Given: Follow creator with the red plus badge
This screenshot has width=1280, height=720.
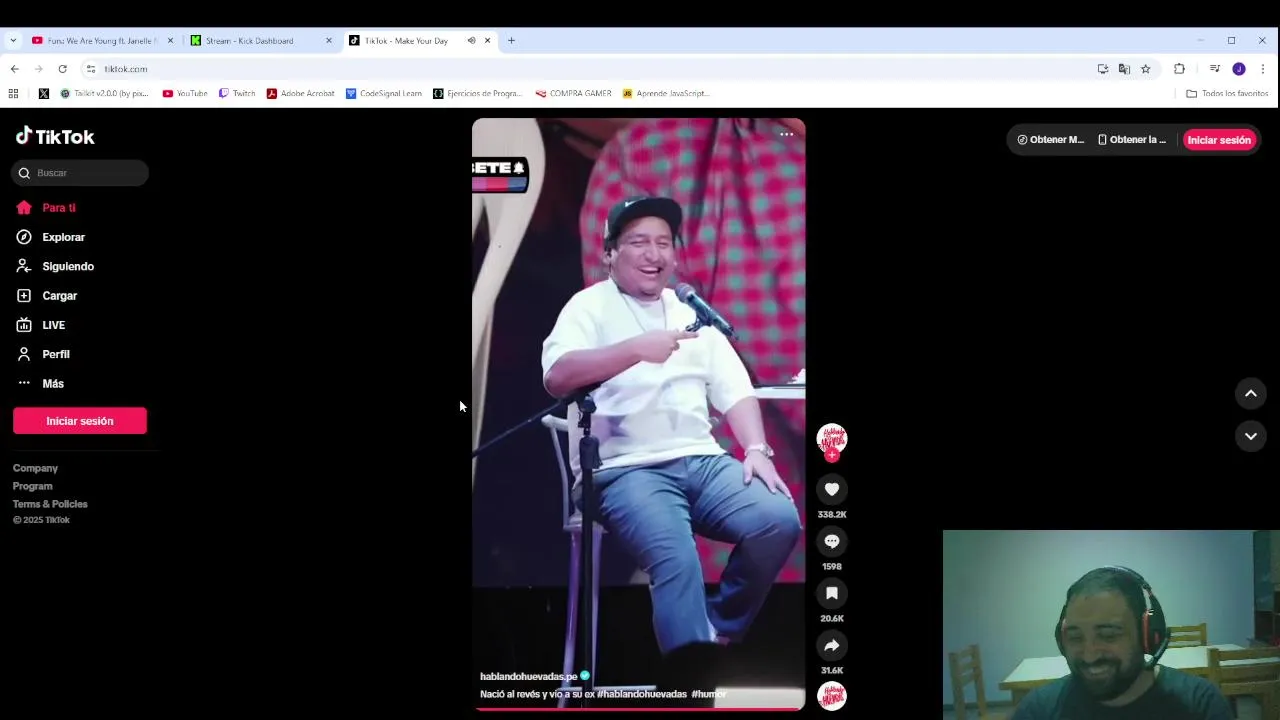Looking at the screenshot, I should tap(831, 455).
